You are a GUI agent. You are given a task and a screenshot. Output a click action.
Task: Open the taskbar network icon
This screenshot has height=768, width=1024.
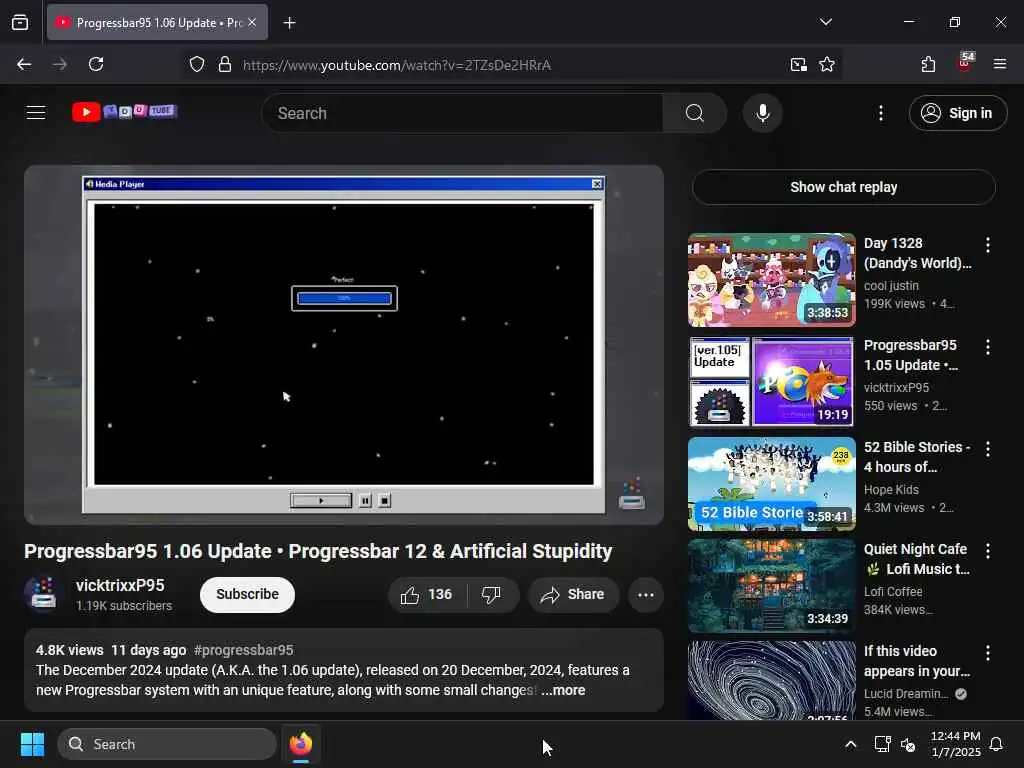(882, 744)
